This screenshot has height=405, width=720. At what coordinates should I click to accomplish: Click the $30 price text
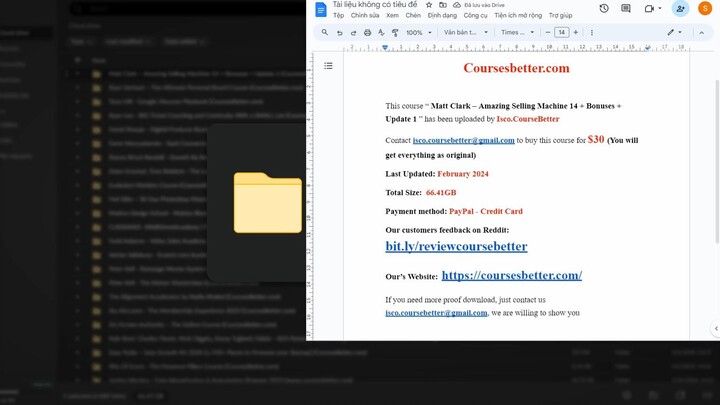pos(596,139)
